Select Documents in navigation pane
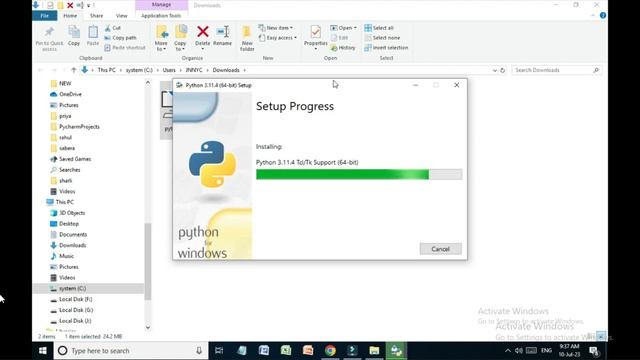The image size is (640, 360). tap(73, 235)
